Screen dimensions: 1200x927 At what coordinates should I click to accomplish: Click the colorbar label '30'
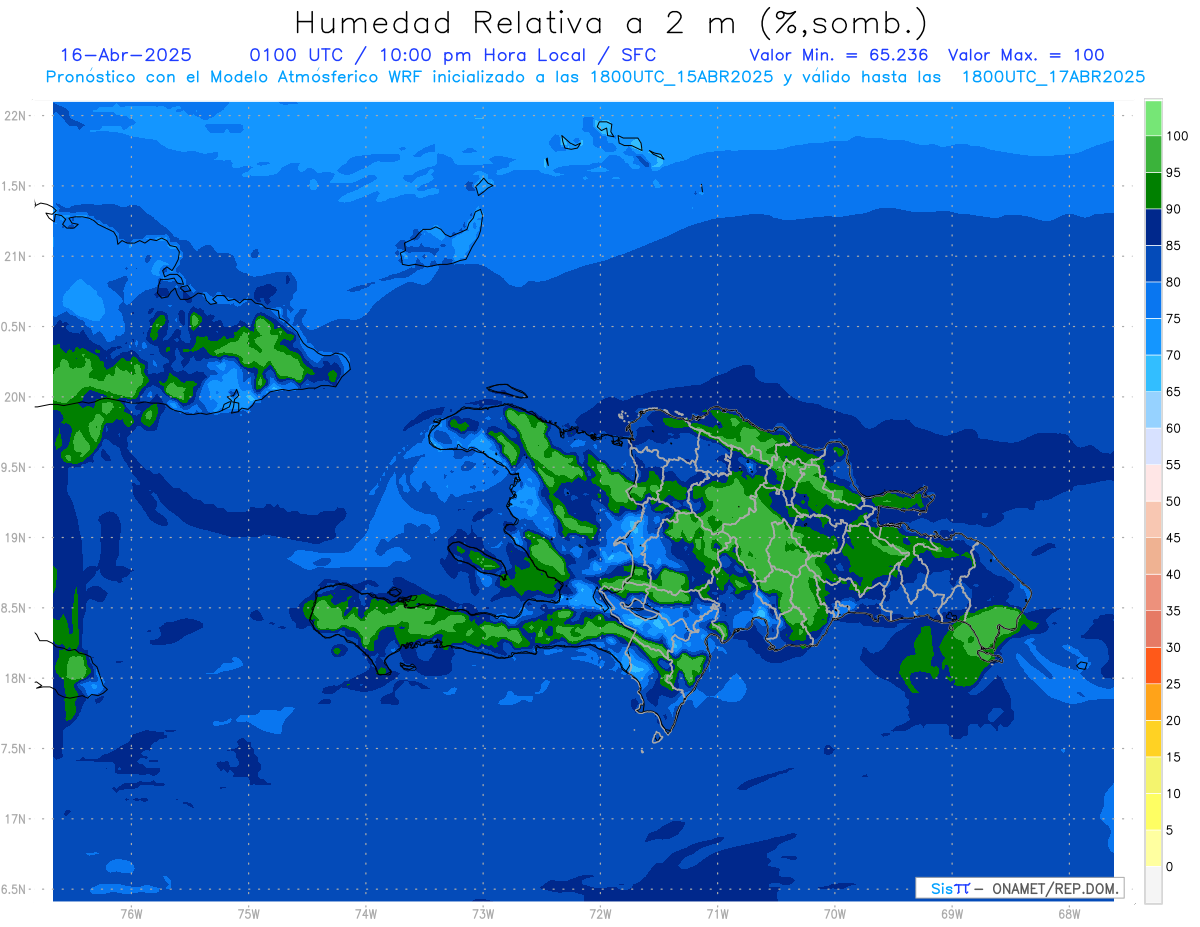point(1173,647)
